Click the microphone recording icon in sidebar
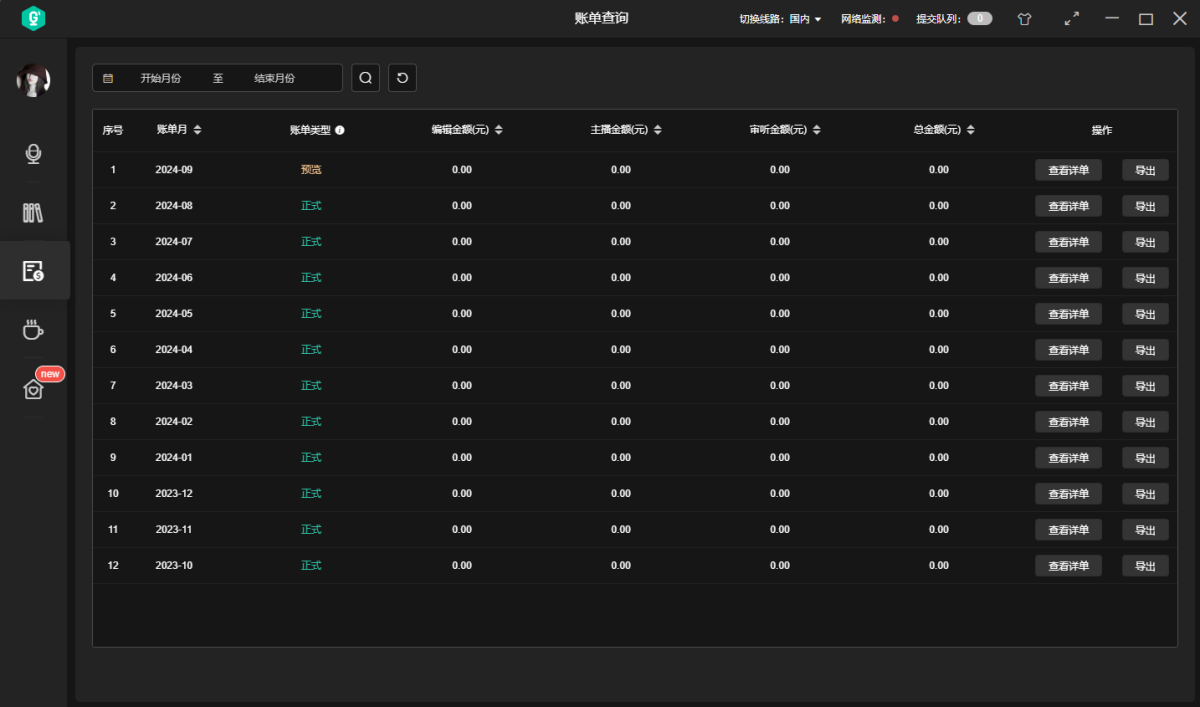This screenshot has width=1200, height=707. tap(33, 154)
